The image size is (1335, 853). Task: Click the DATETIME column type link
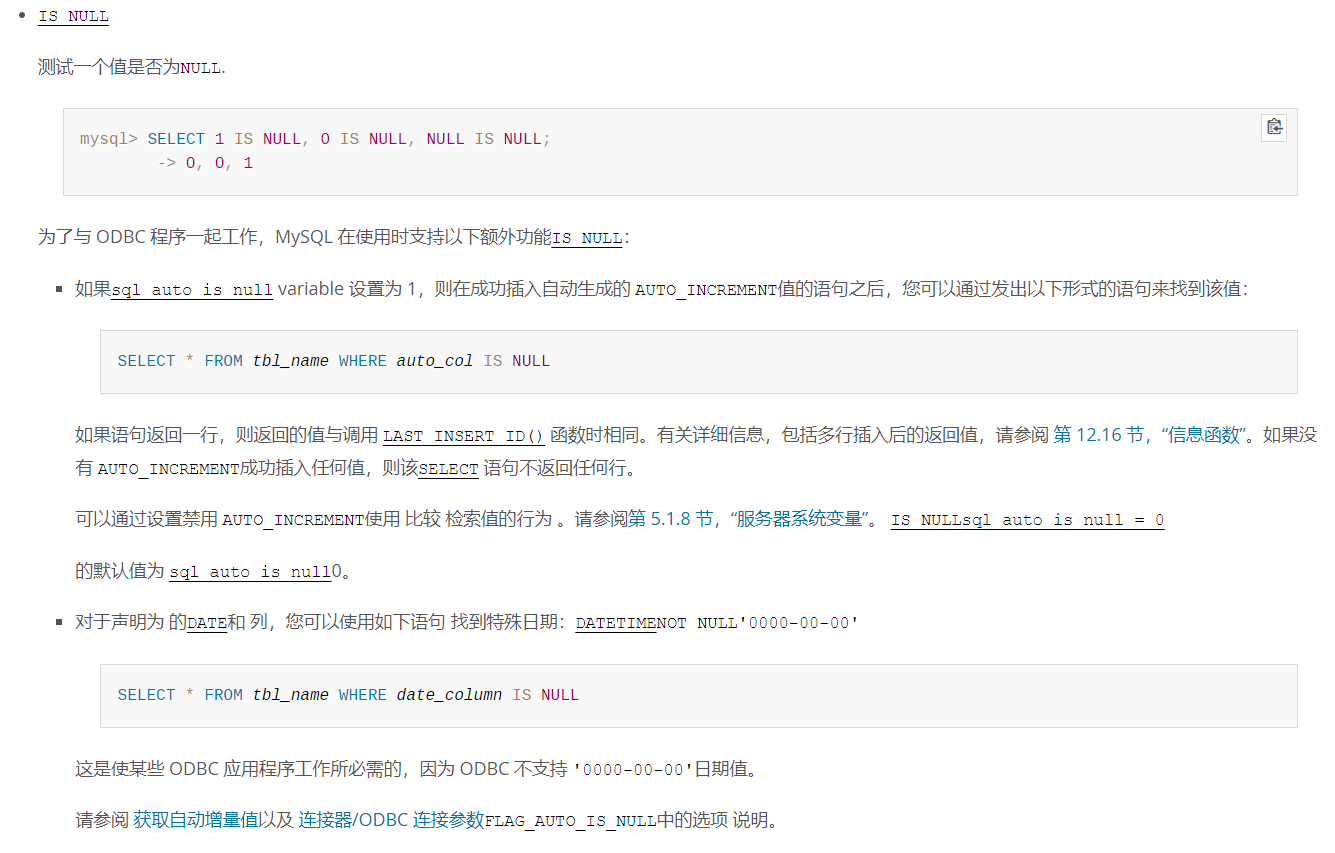(616, 623)
